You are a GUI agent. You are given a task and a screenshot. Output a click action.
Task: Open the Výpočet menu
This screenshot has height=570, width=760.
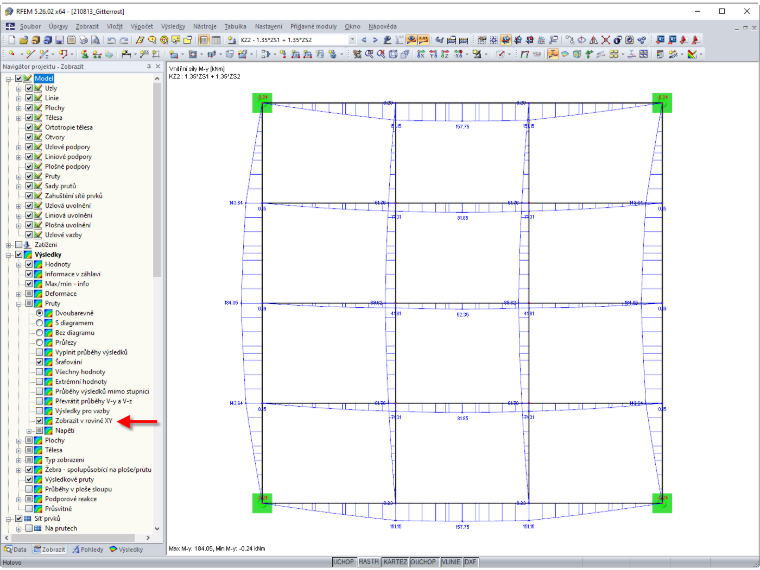142,26
